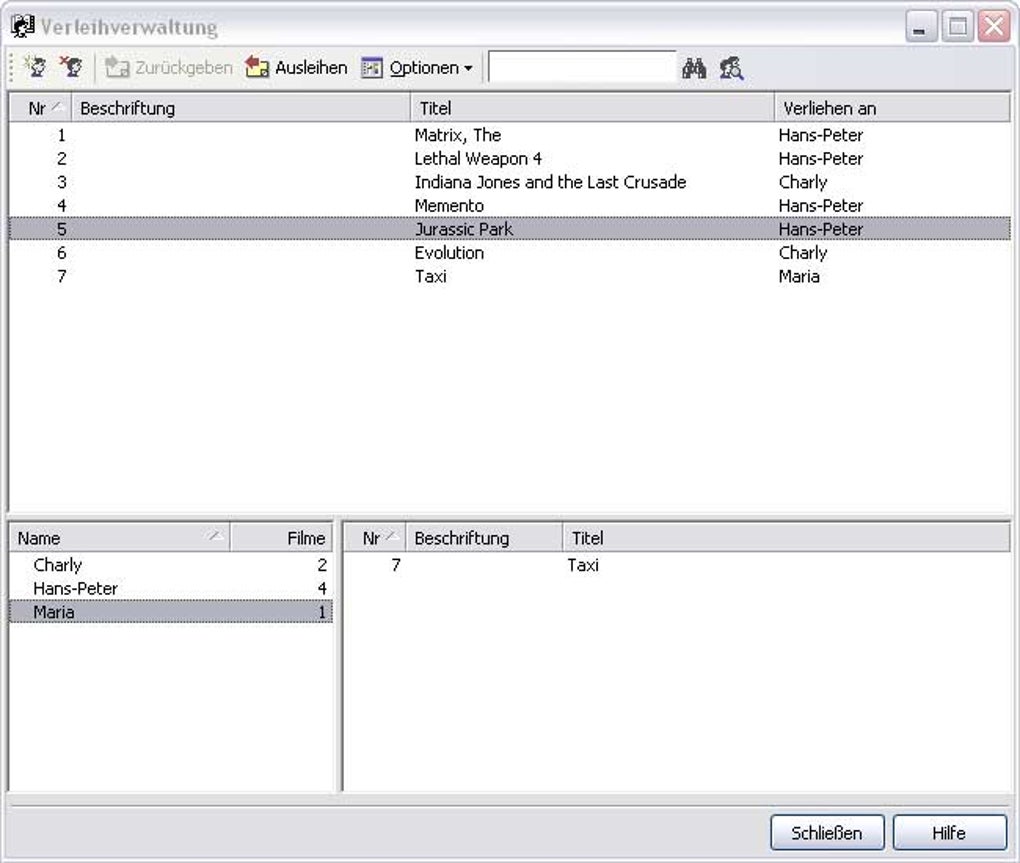The width and height of the screenshot is (1020, 863).
Task: Select Taxi in the bottom-right list
Action: click(x=677, y=564)
